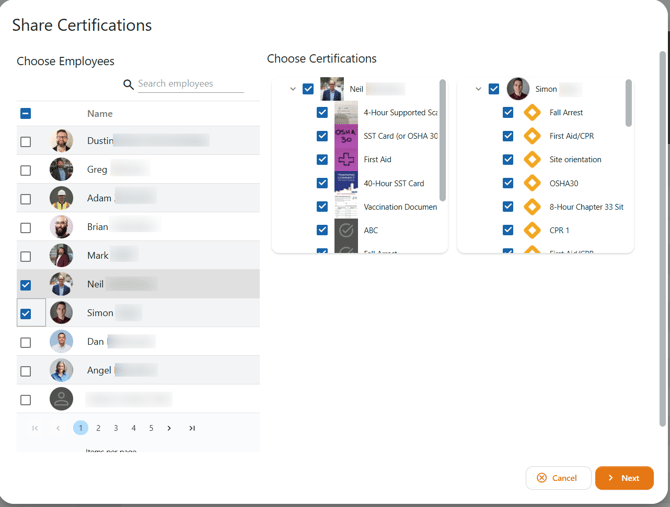The width and height of the screenshot is (670, 507).
Task: Uncheck the 4-Hour Supported Scaffold certification
Action: [322, 112]
